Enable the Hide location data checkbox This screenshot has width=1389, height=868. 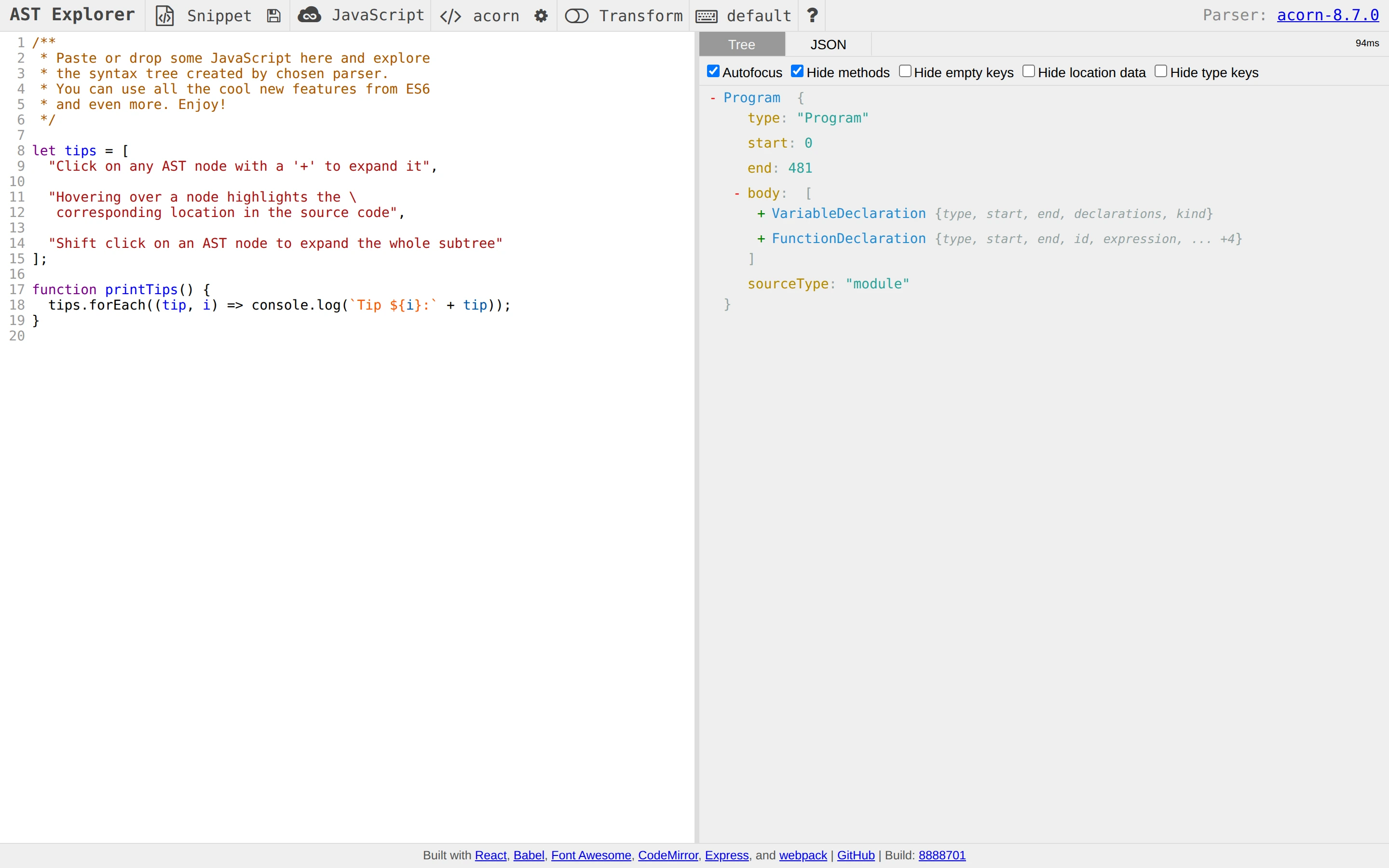click(x=1029, y=70)
